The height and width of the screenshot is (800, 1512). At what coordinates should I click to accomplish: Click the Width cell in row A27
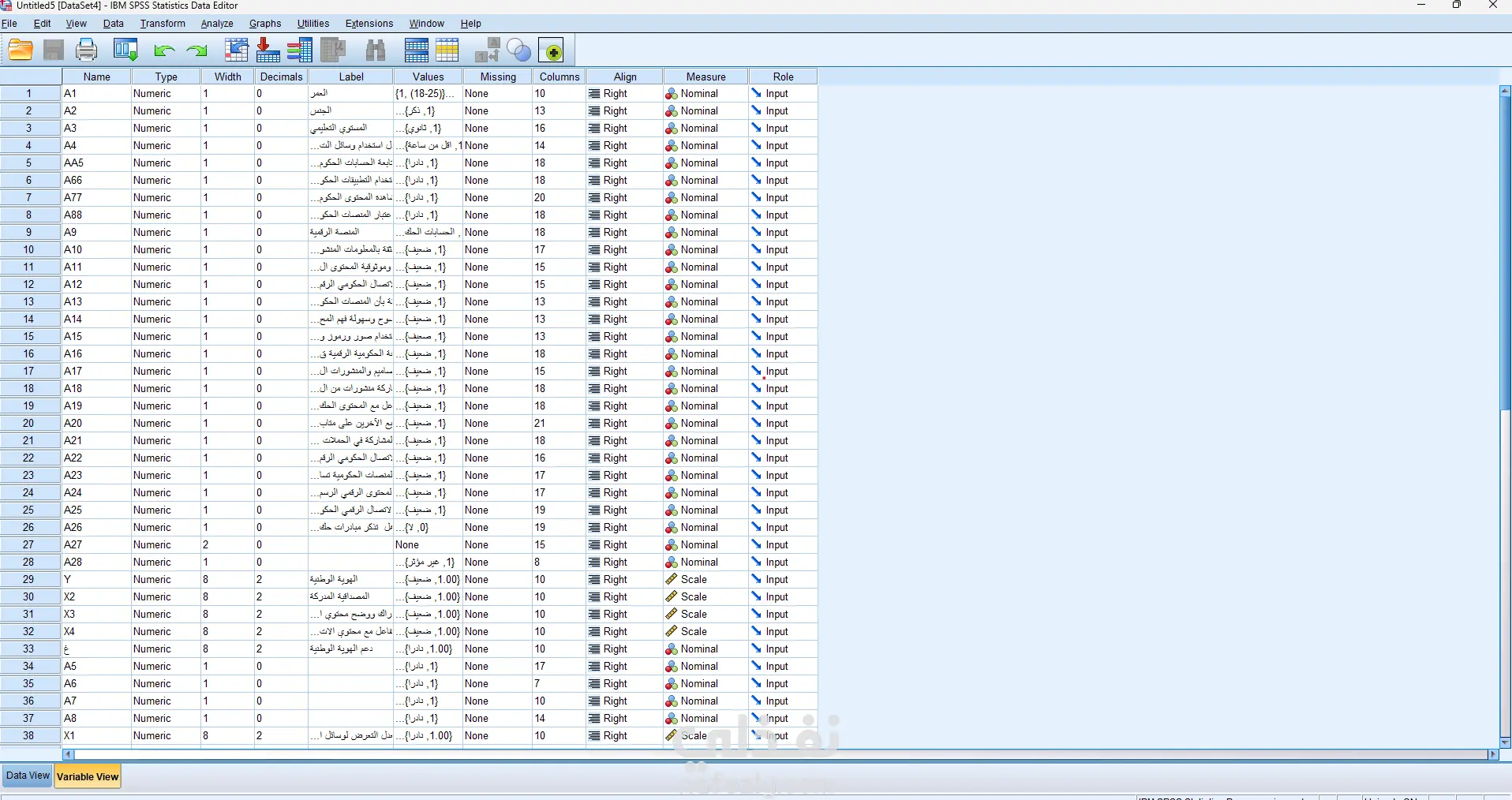pos(227,545)
